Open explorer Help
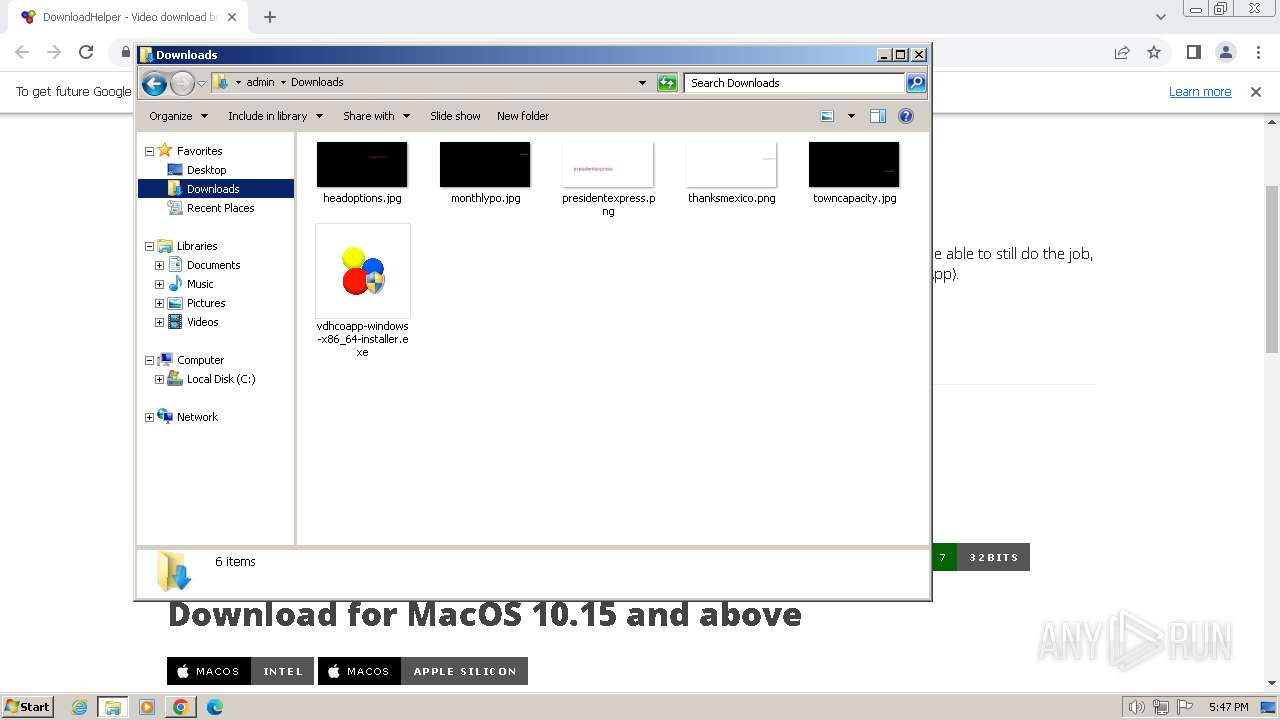1280x720 pixels. [906, 116]
